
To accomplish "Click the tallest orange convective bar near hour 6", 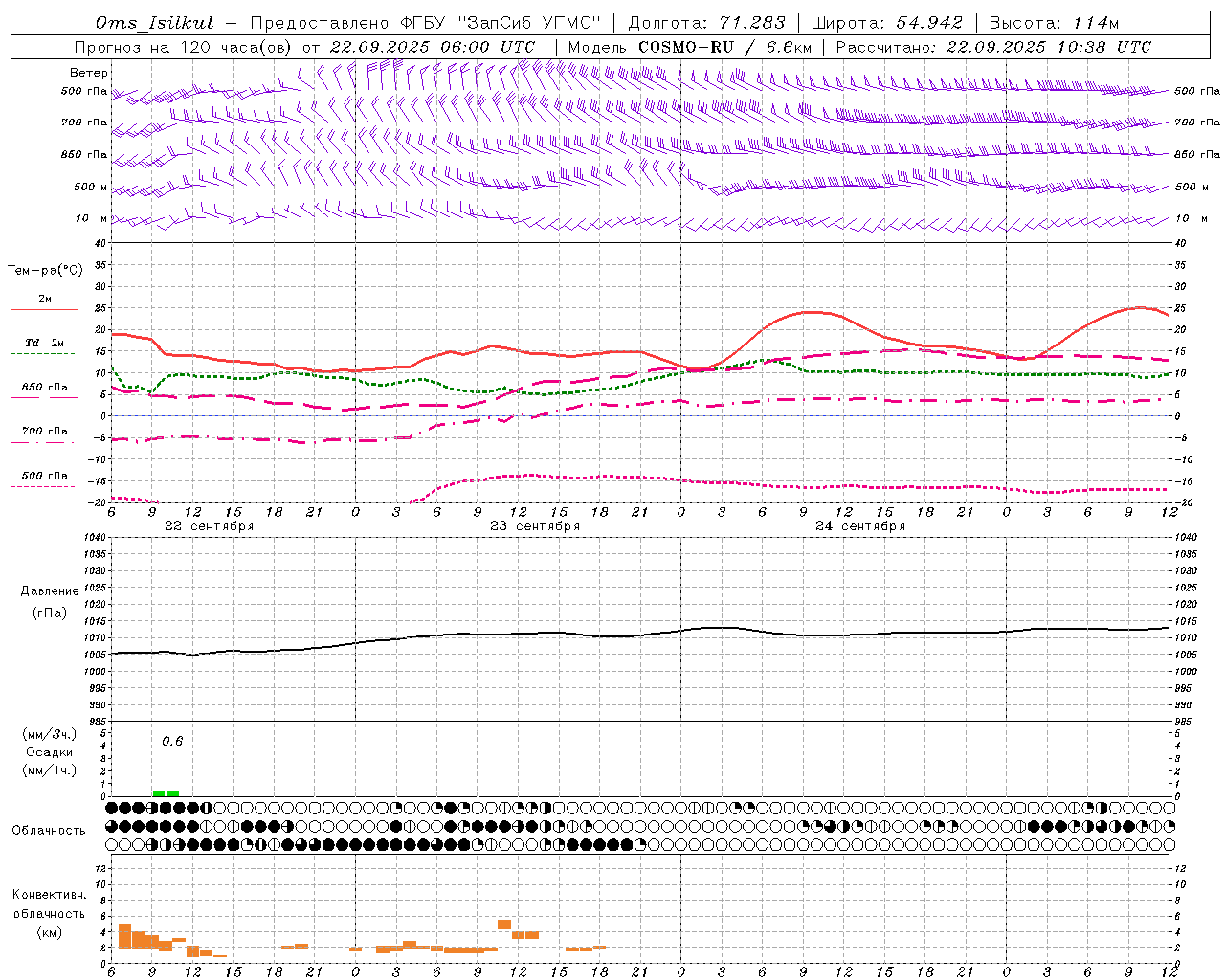I will pos(124,936).
